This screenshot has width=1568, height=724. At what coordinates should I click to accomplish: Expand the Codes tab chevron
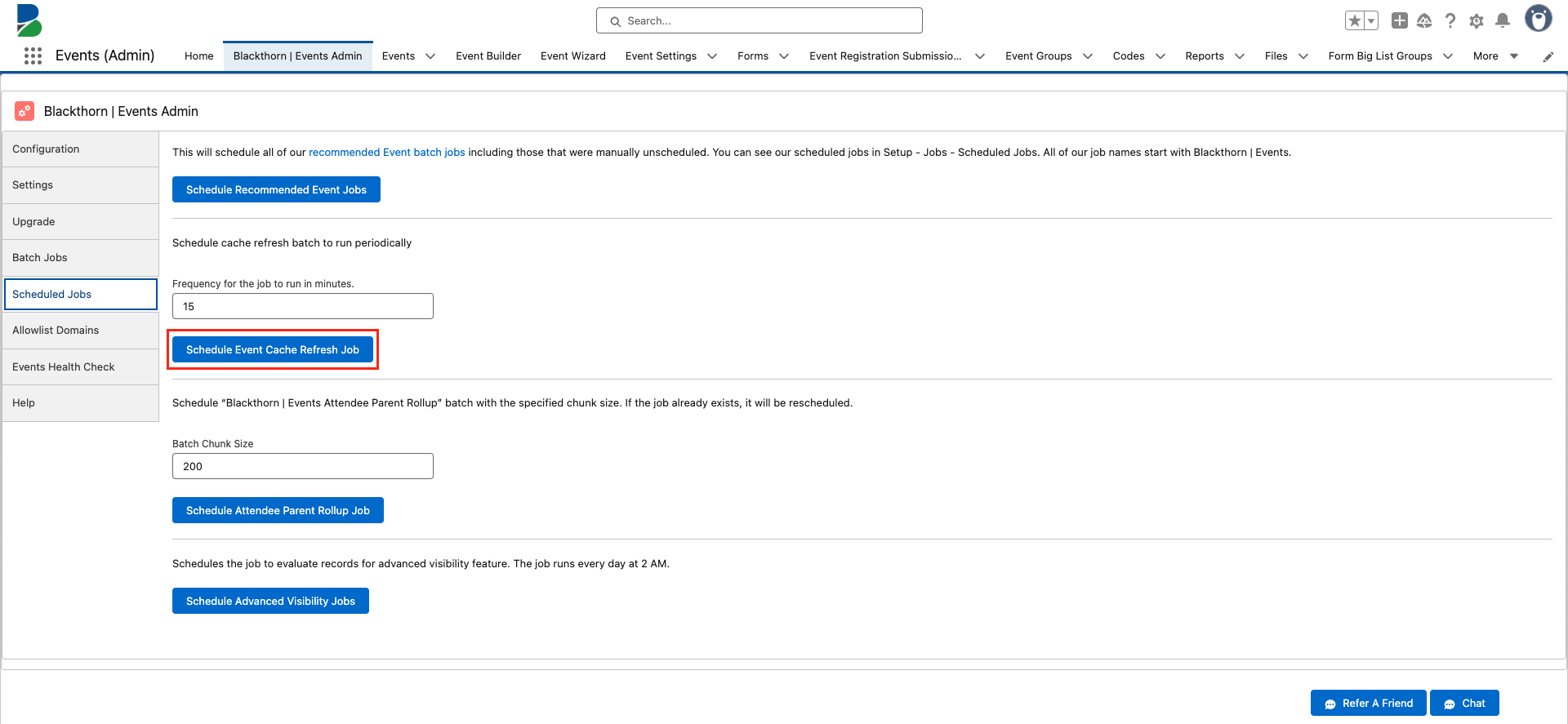[x=1160, y=56]
